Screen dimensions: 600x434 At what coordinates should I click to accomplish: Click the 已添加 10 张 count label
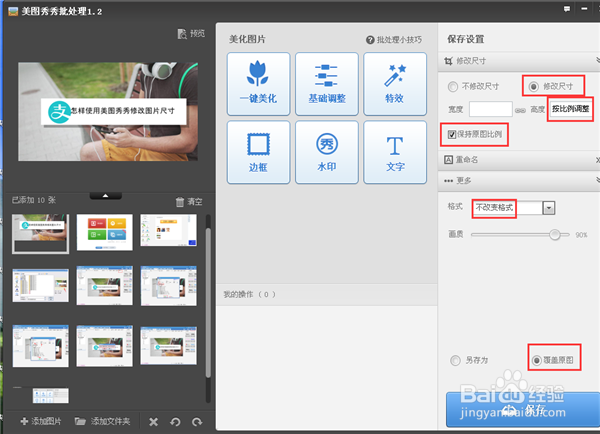click(x=34, y=200)
